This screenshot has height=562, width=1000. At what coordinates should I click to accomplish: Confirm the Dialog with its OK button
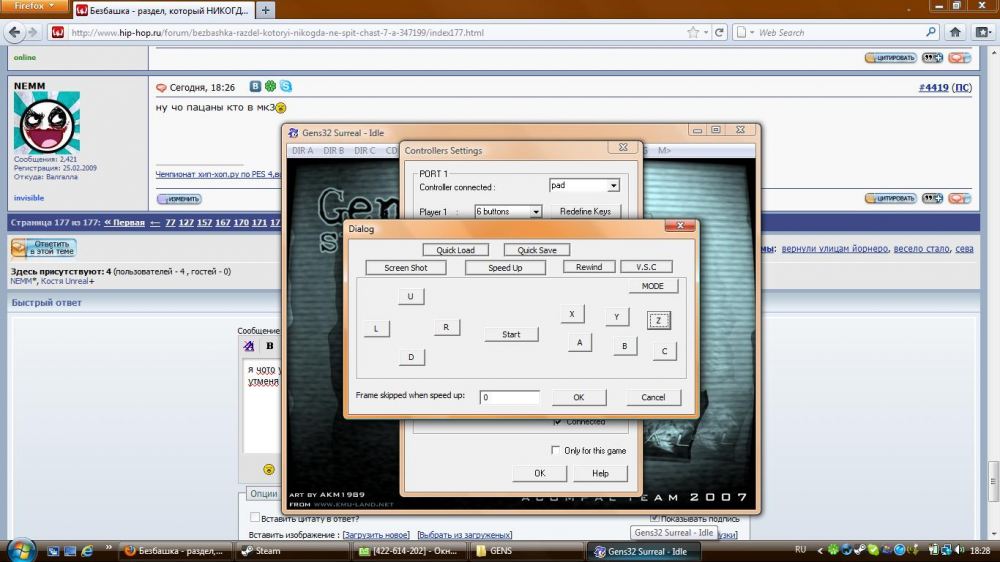tap(578, 397)
